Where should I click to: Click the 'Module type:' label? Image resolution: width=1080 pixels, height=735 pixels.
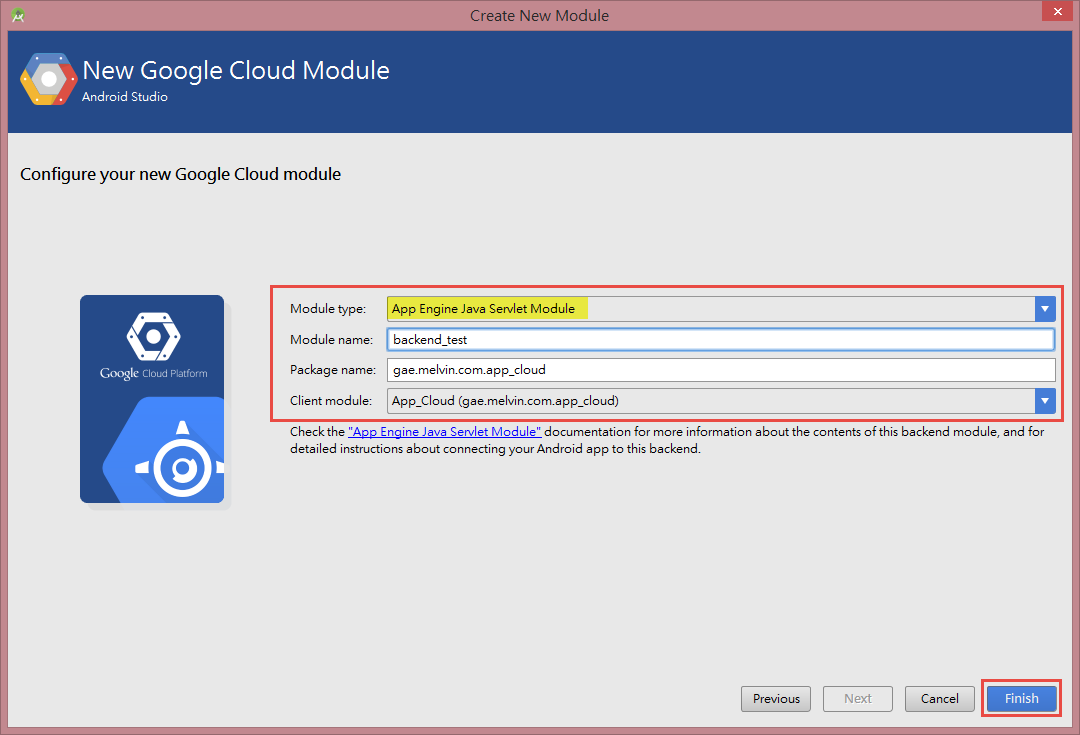[328, 309]
